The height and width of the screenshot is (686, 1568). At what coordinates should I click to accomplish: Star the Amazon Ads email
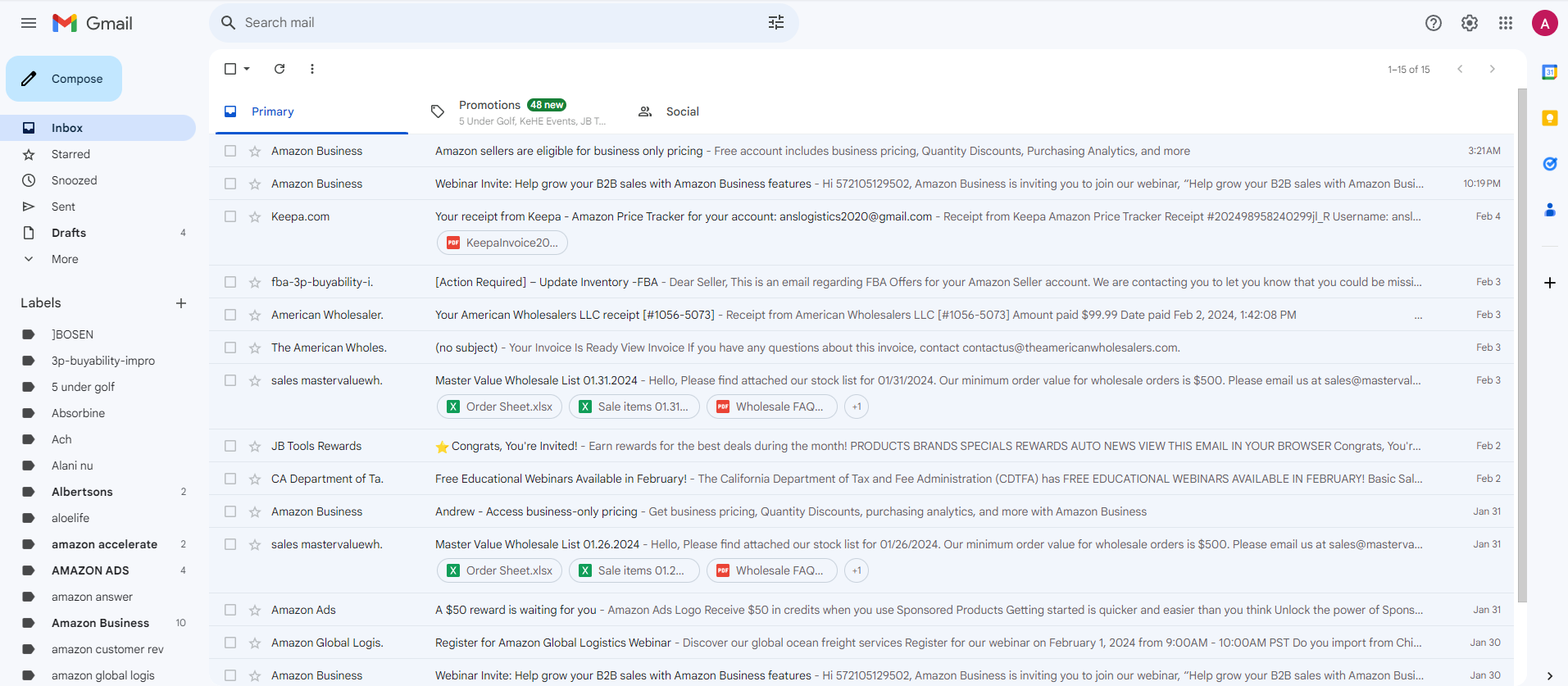point(255,610)
